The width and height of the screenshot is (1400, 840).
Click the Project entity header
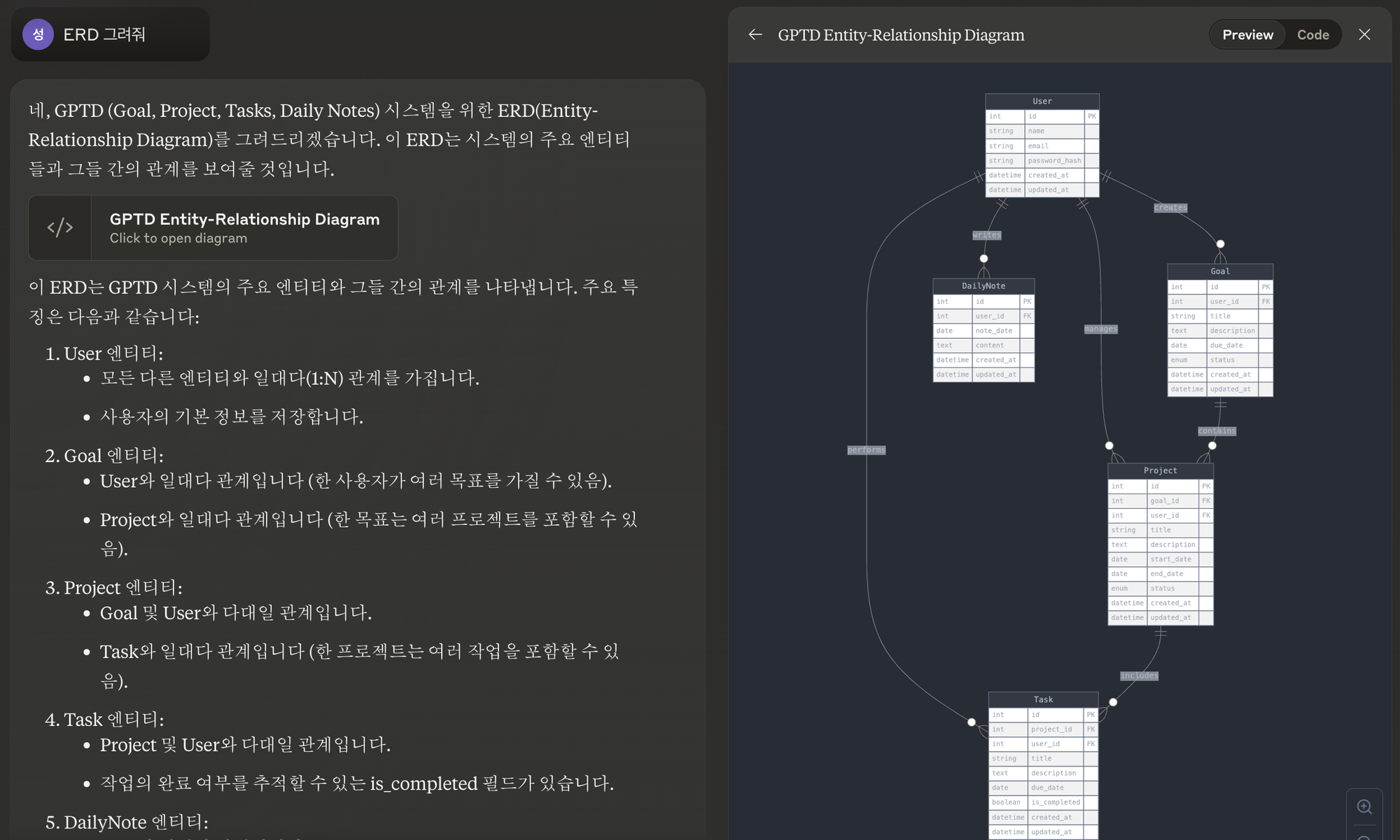click(x=1161, y=470)
